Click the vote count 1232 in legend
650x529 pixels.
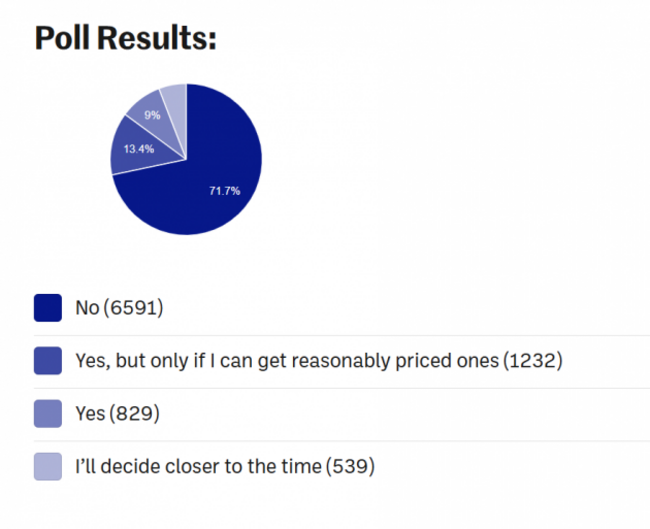533,360
